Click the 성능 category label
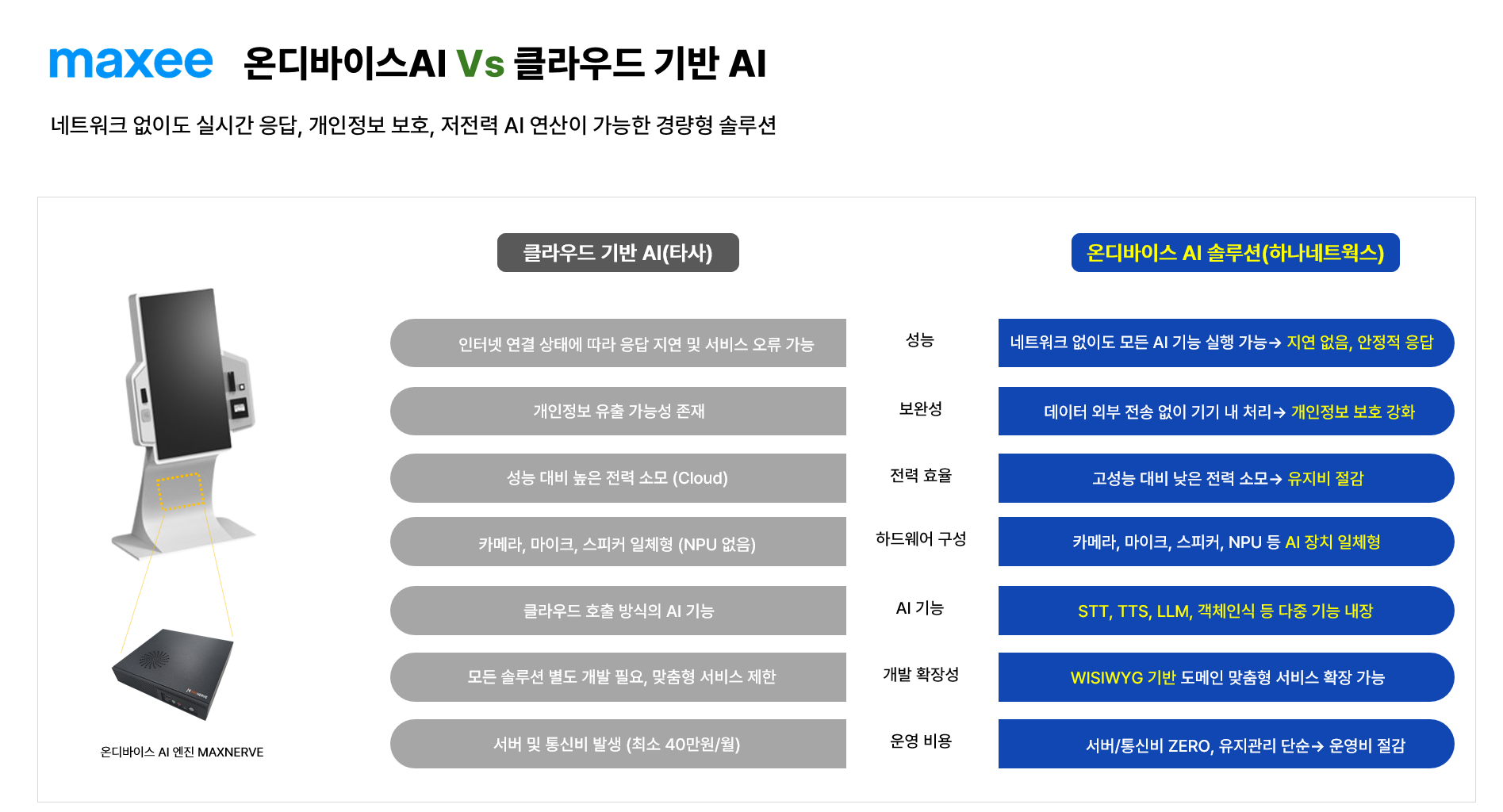The height and width of the screenshot is (812, 1503). pos(920,340)
